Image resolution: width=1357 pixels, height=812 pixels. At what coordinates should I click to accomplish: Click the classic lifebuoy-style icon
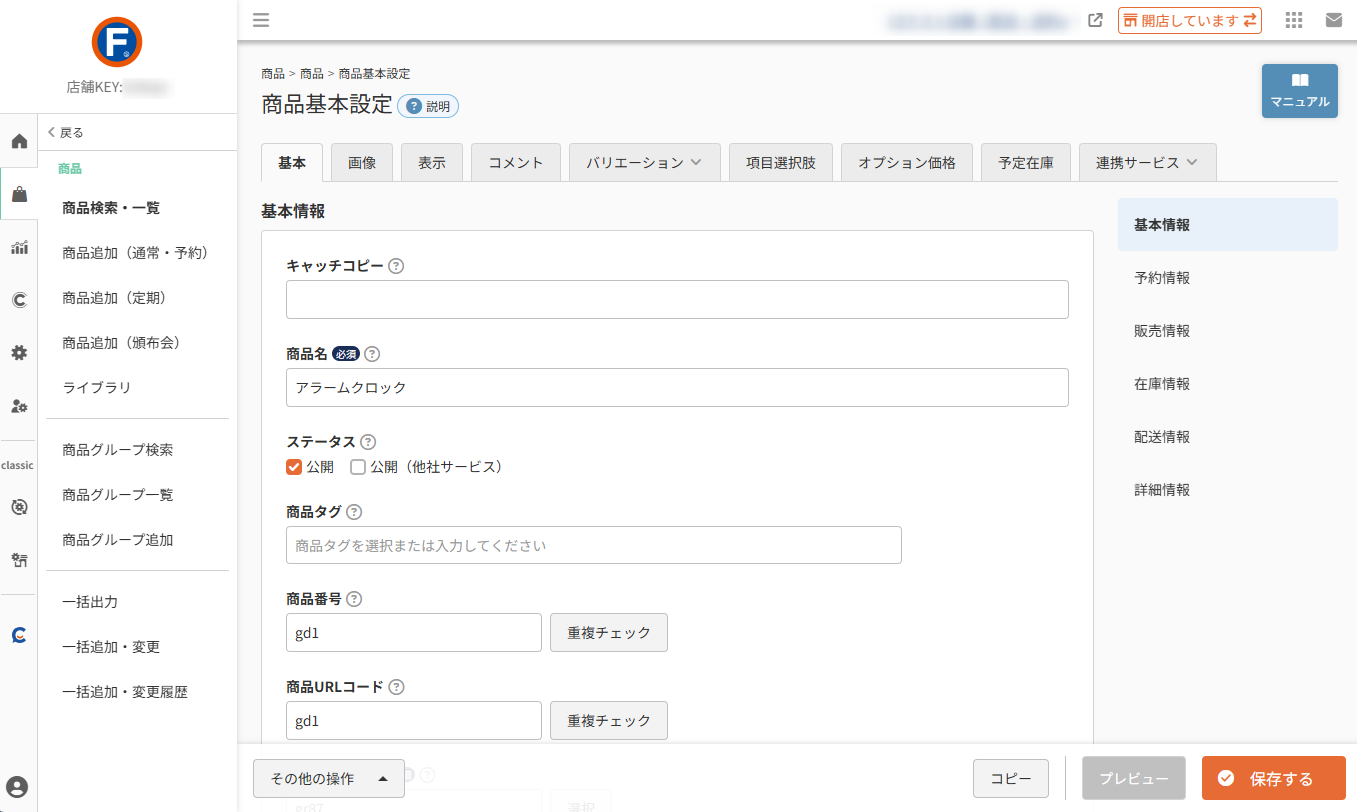point(19,507)
